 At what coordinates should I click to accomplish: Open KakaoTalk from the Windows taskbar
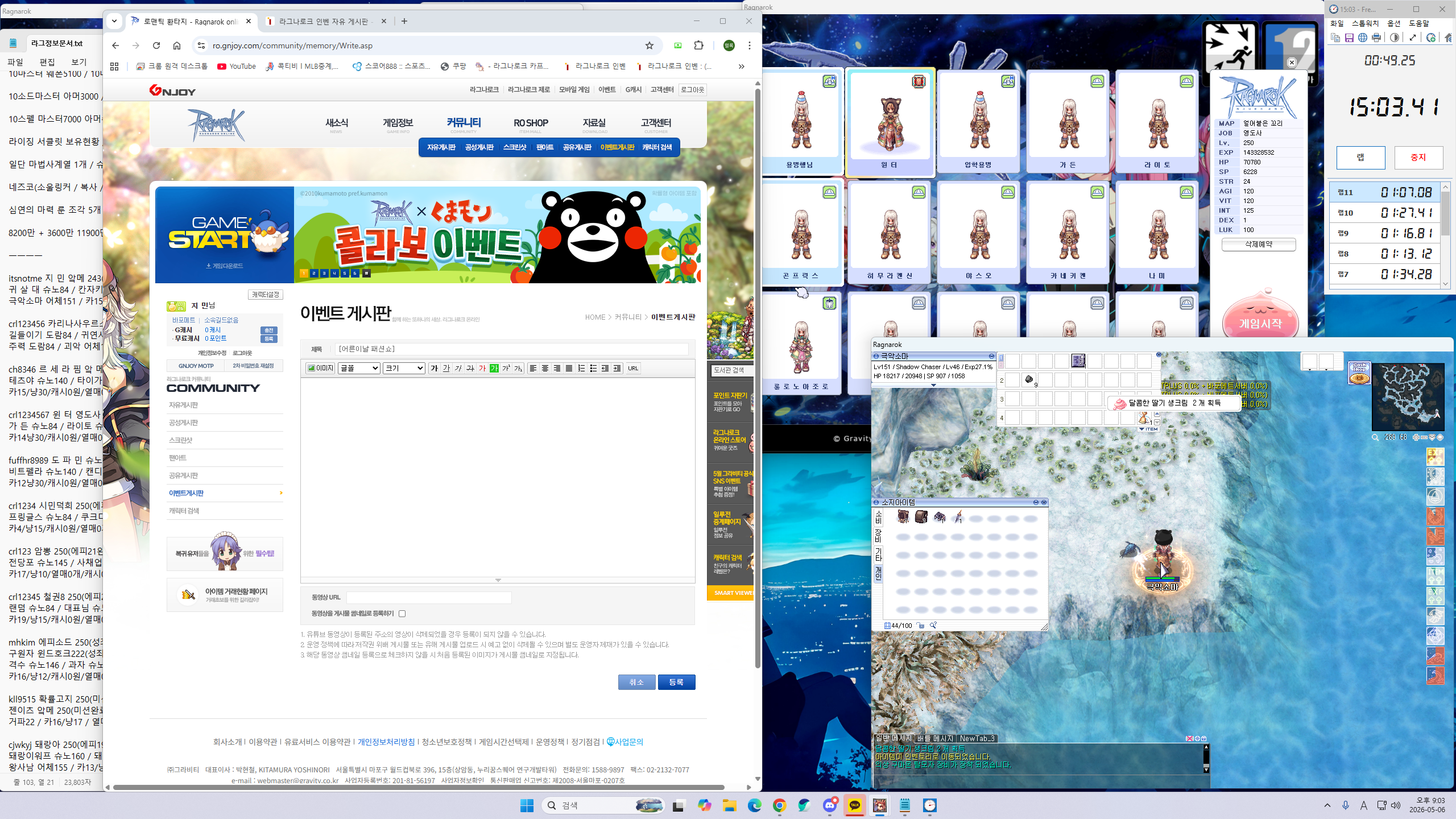coord(854,805)
